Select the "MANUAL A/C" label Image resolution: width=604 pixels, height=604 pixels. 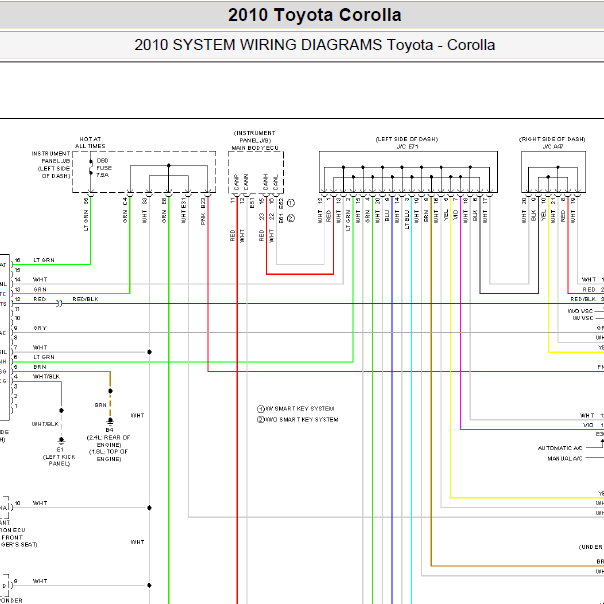tap(565, 458)
